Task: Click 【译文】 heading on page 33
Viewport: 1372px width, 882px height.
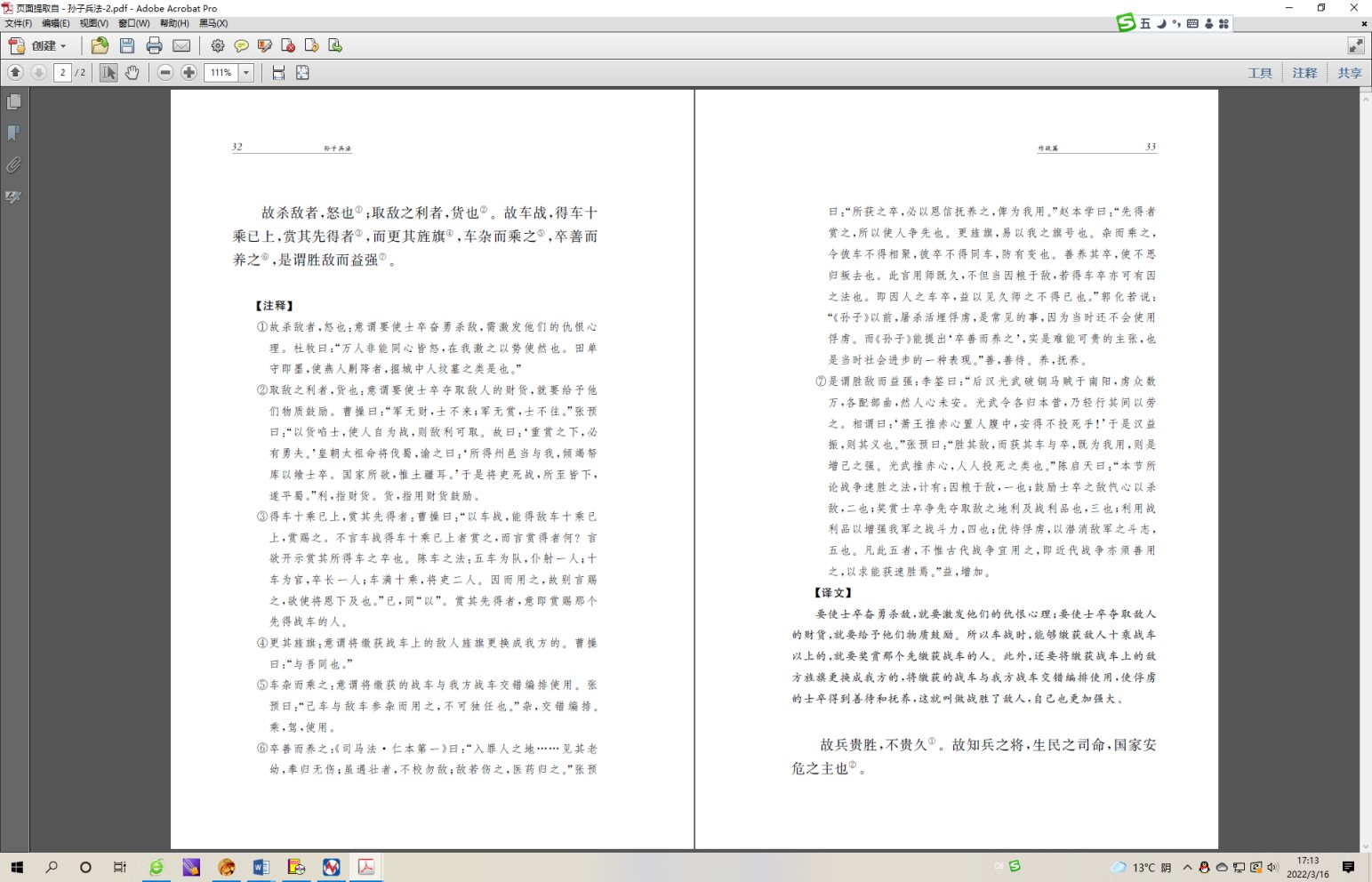Action: (x=833, y=593)
